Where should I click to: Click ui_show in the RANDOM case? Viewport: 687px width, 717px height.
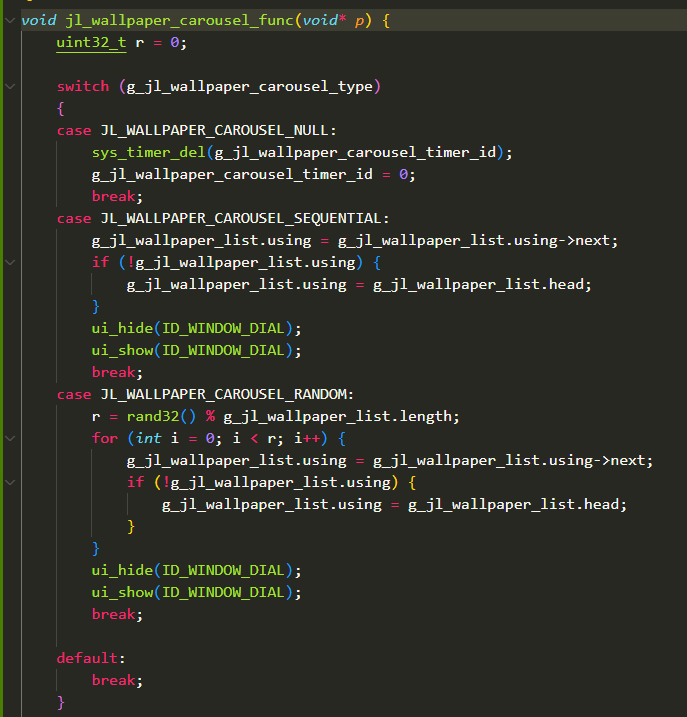pyautogui.click(x=122, y=592)
